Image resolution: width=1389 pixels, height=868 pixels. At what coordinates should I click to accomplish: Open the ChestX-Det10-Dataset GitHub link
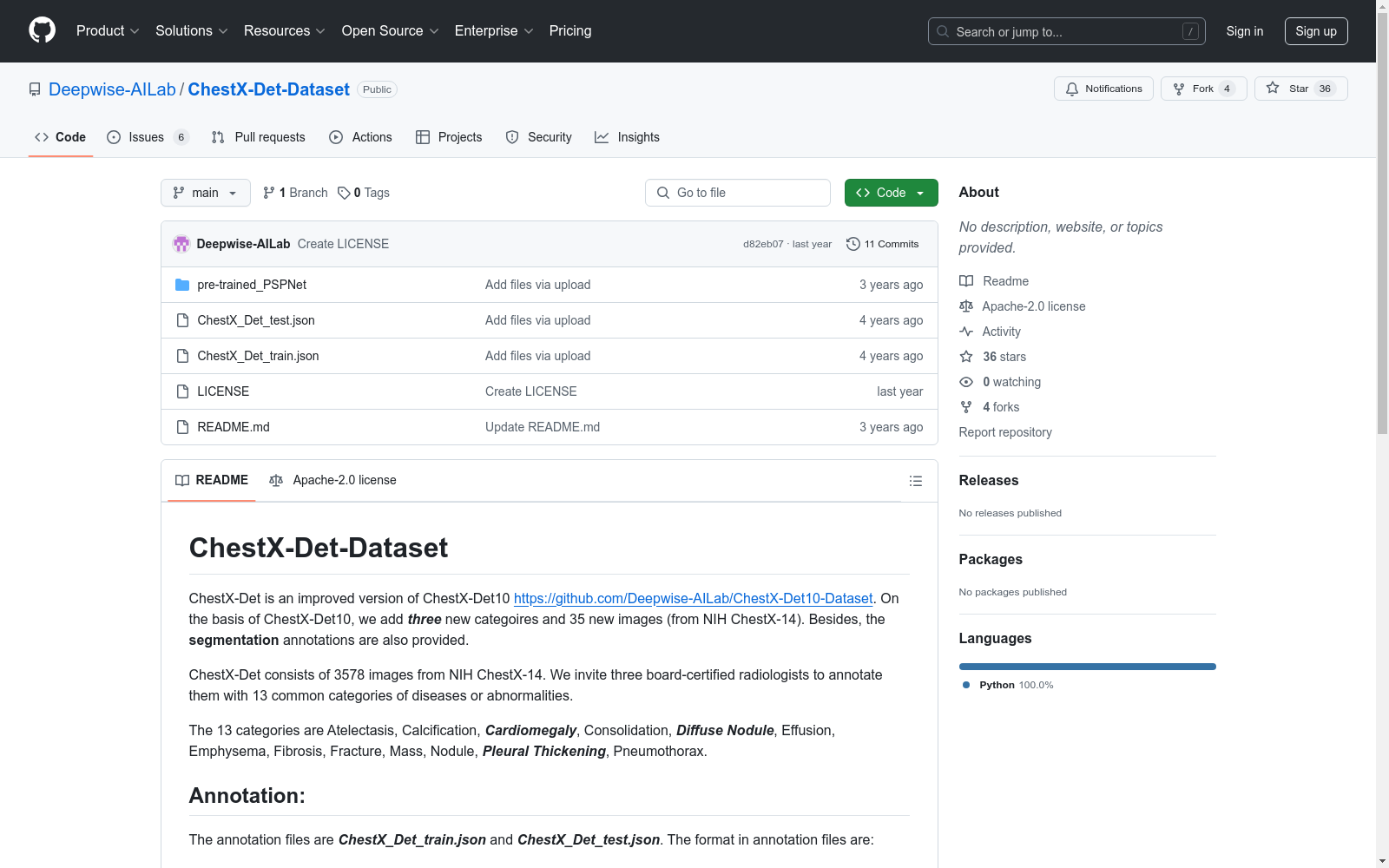tap(694, 598)
